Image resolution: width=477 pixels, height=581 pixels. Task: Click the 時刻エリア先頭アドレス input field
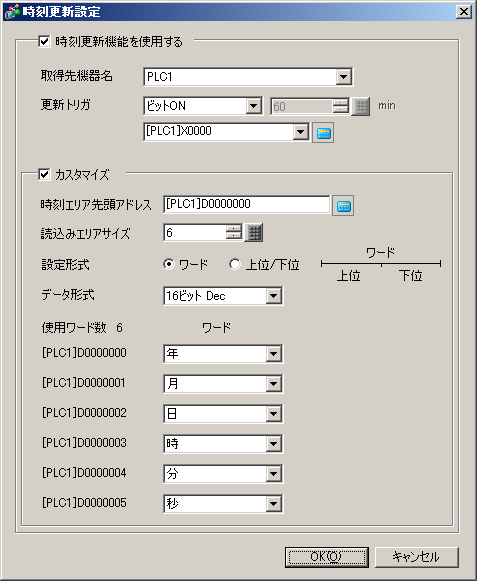pos(246,205)
